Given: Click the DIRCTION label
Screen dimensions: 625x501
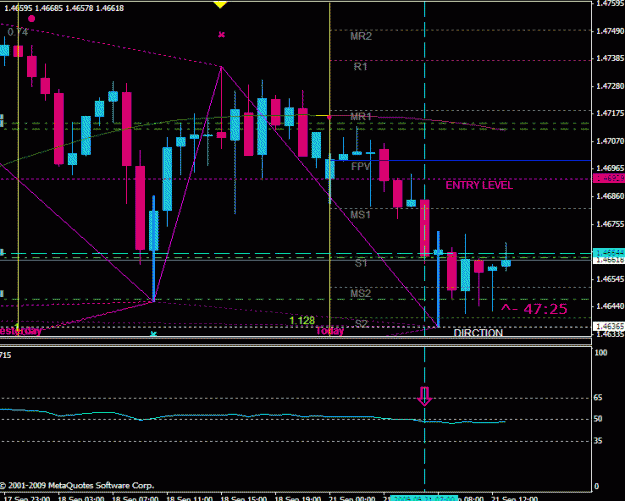Looking at the screenshot, I should click(478, 333).
